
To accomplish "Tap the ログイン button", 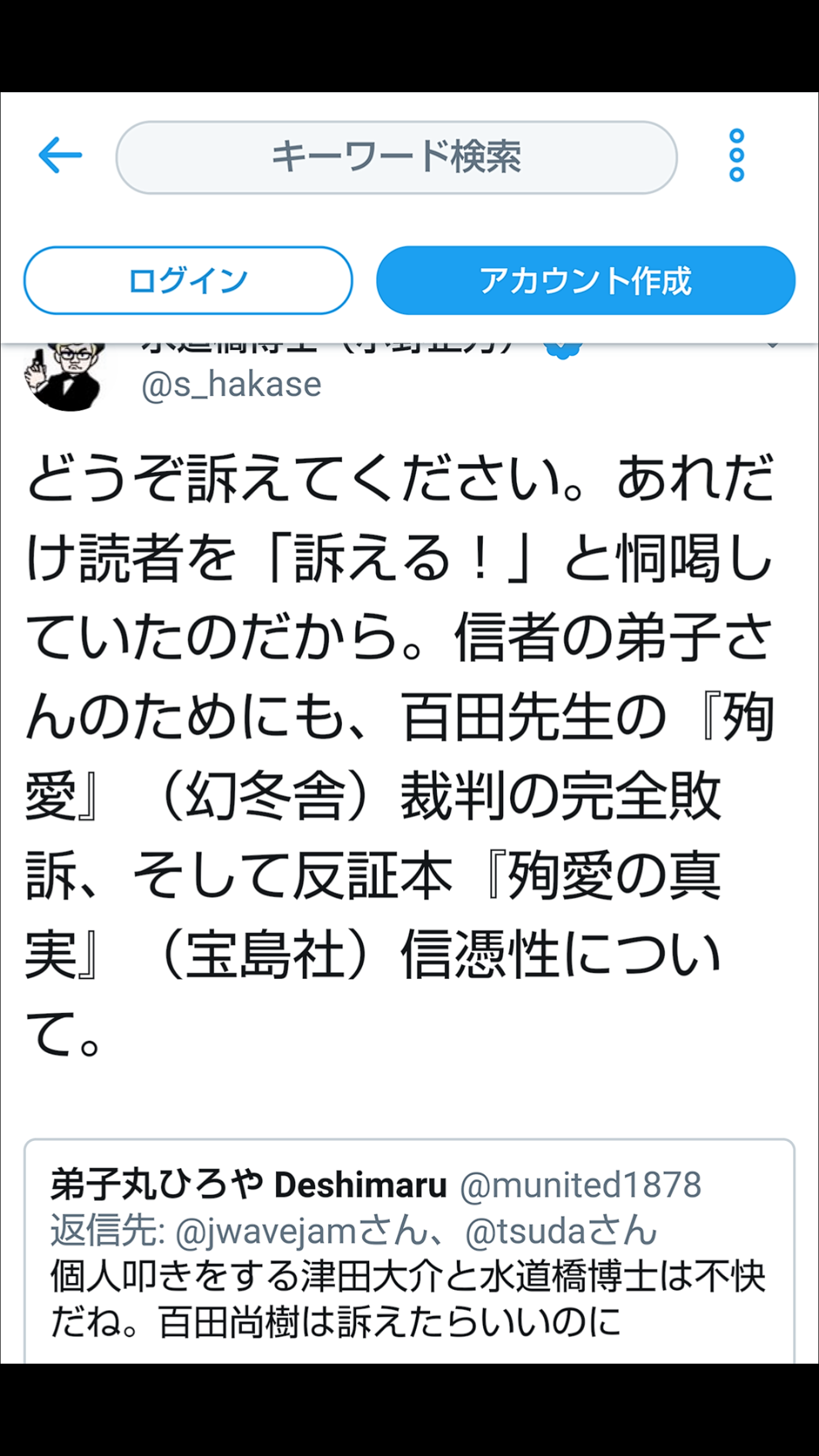I will pyautogui.click(x=188, y=280).
